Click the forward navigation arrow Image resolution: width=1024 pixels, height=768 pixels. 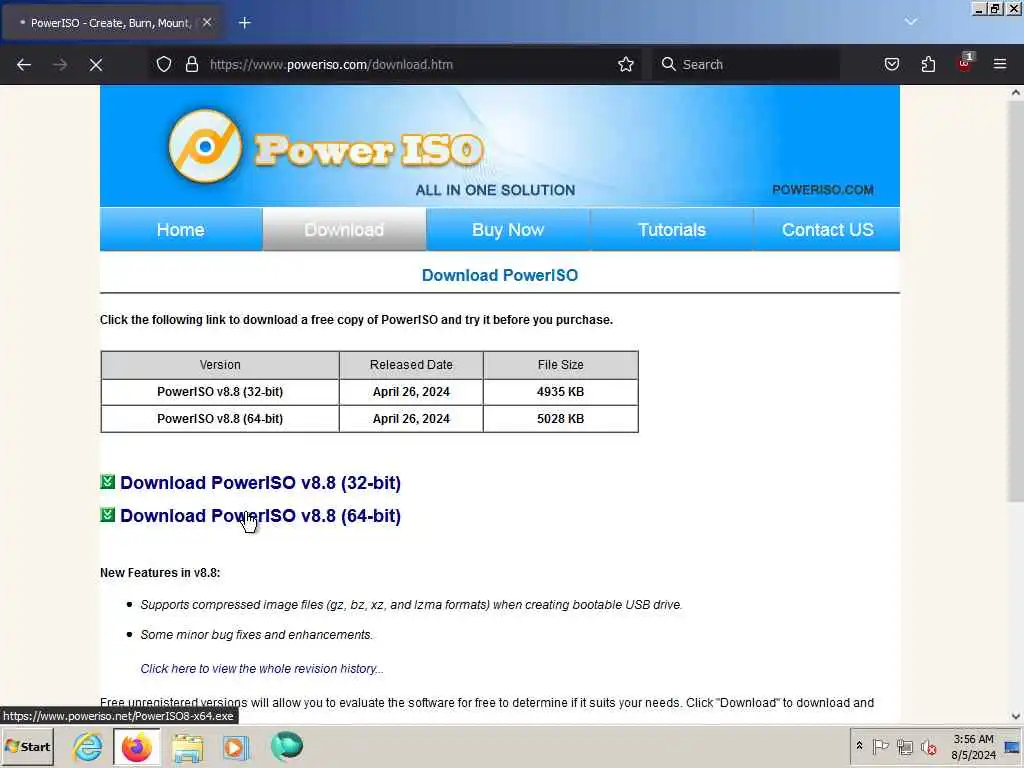pyautogui.click(x=60, y=64)
